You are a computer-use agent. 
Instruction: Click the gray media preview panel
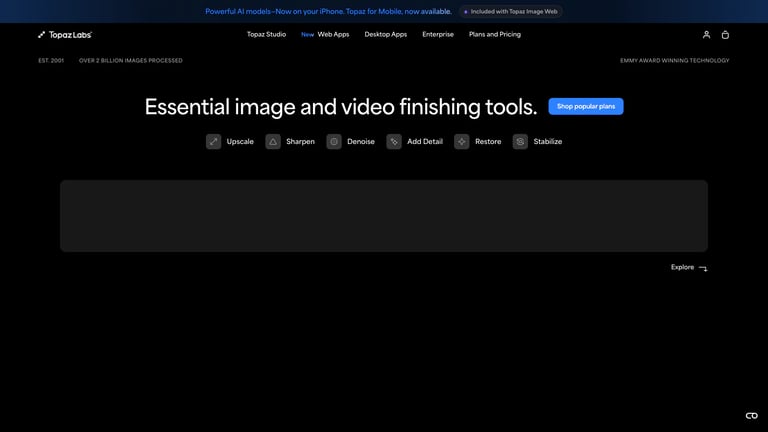tap(384, 216)
